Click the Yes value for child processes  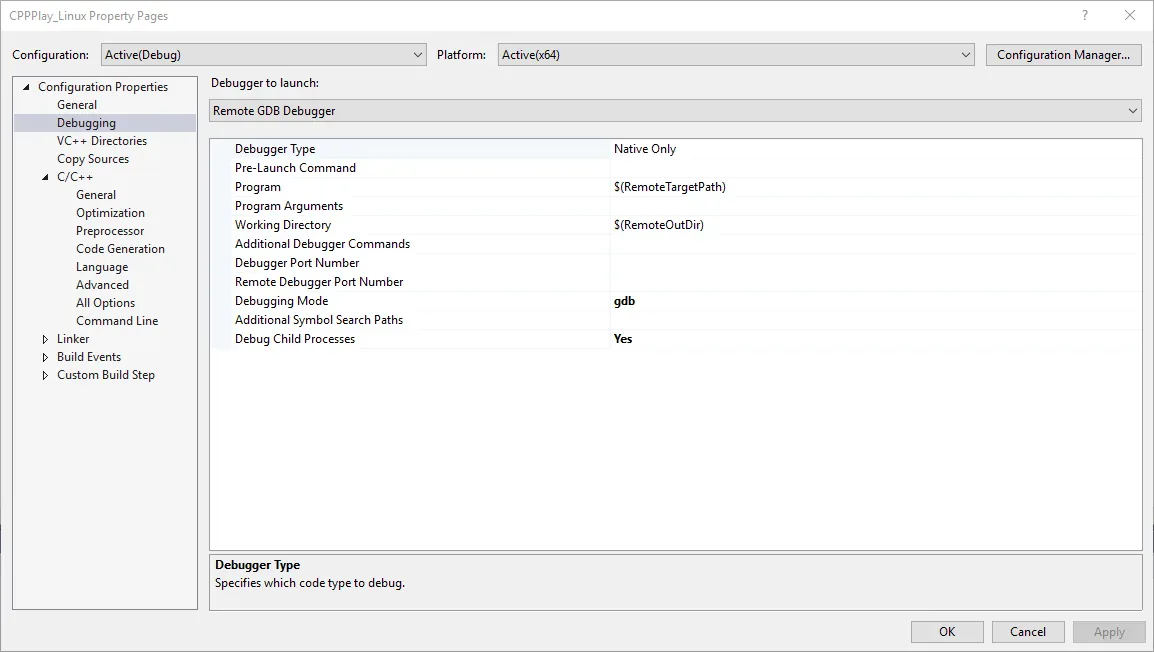[x=623, y=339]
